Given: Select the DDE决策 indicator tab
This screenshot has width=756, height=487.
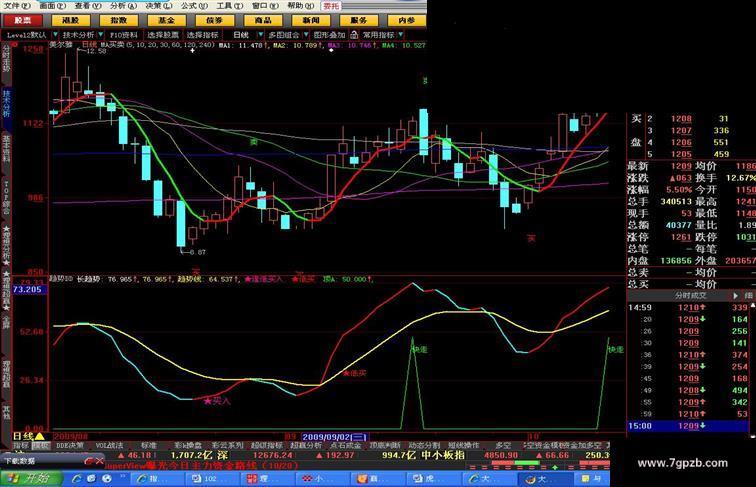Looking at the screenshot, I should pyautogui.click(x=70, y=446).
